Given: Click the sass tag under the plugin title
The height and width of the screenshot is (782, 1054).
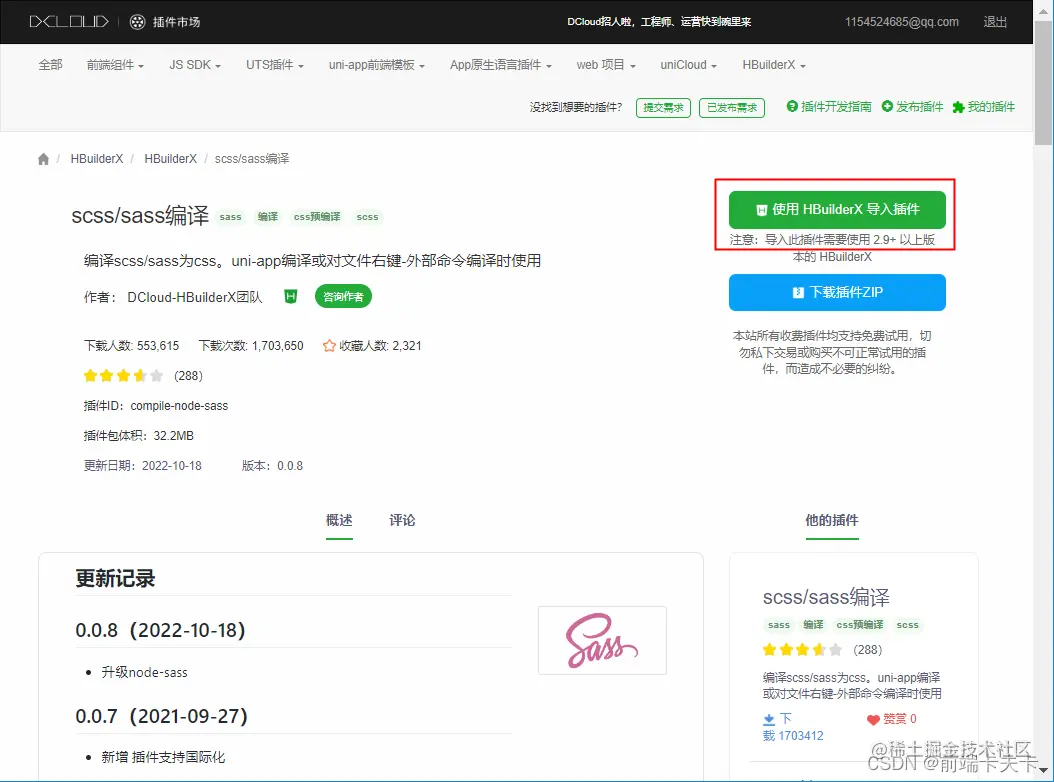Looking at the screenshot, I should coord(230,216).
